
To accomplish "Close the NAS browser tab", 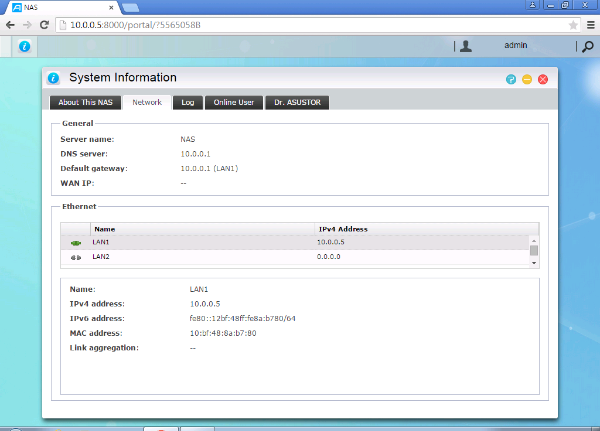I will pos(111,7).
